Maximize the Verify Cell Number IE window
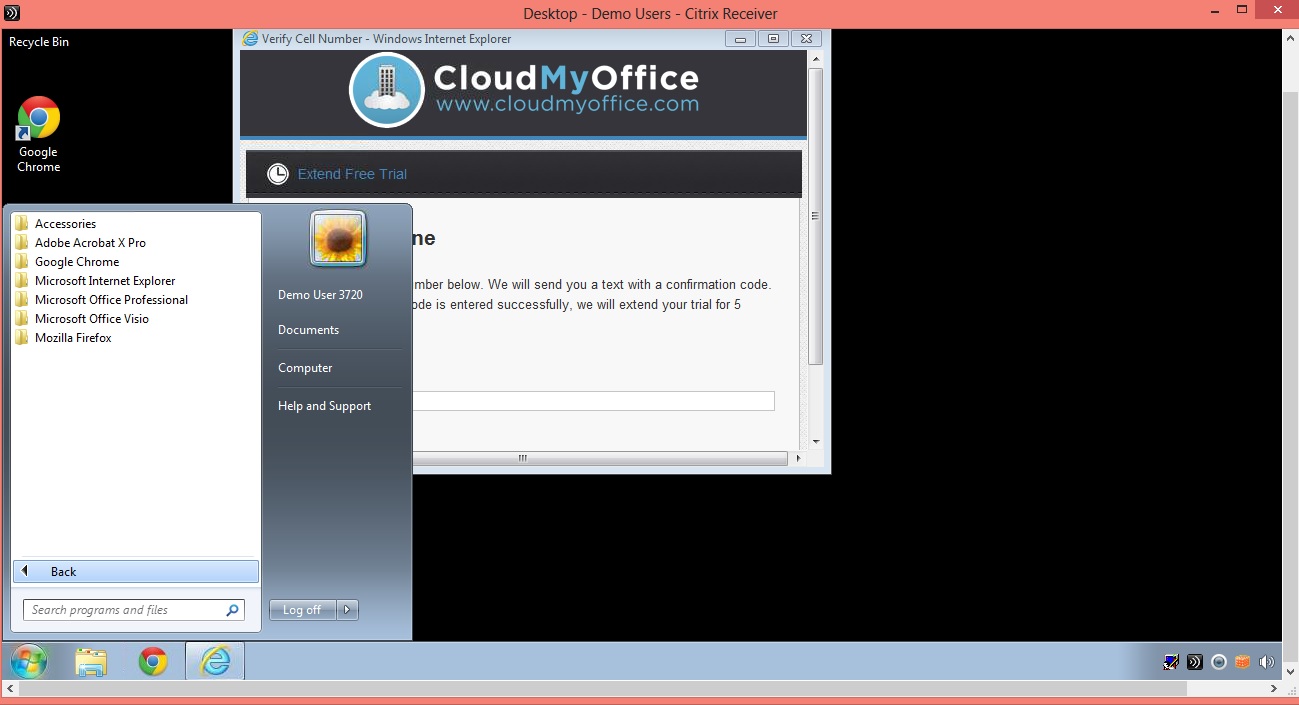1299x705 pixels. pos(772,39)
